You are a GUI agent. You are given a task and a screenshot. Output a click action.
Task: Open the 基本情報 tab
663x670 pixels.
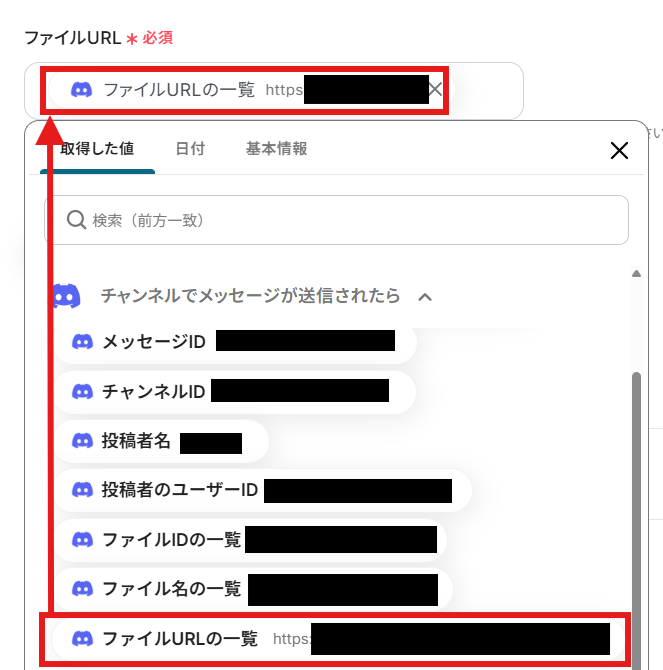click(276, 149)
